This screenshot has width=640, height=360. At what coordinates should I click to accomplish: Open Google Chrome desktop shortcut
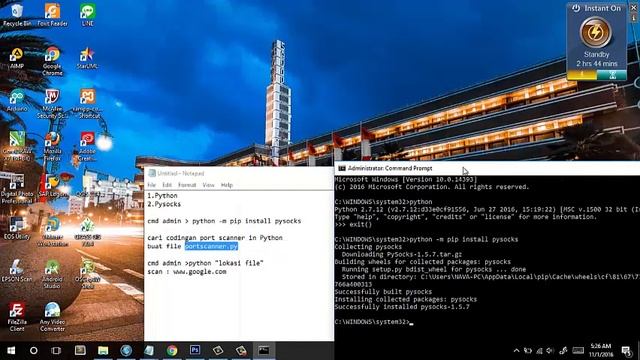pos(52,61)
